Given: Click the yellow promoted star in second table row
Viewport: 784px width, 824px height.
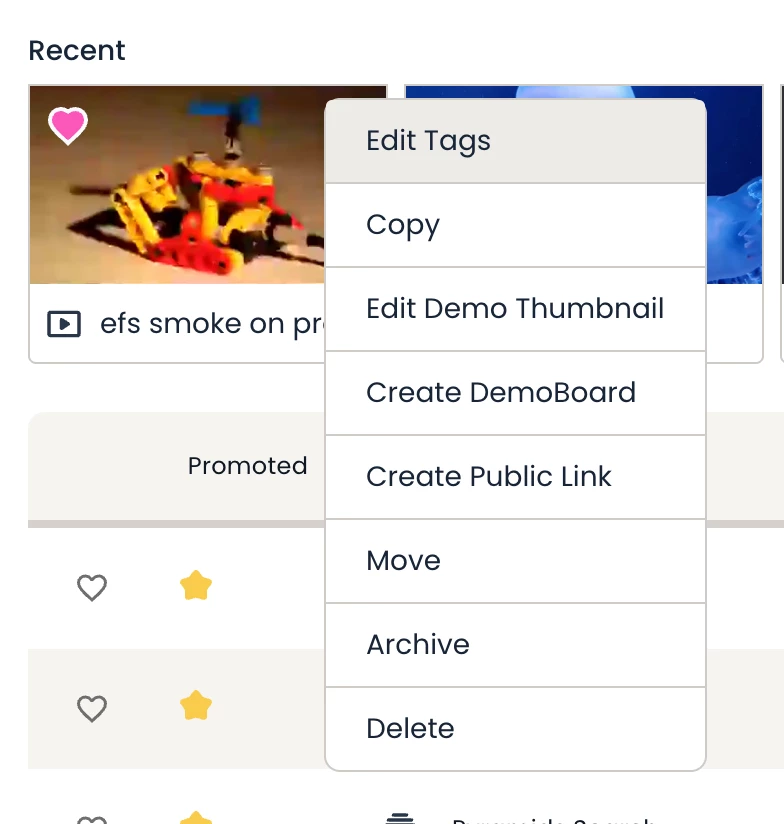Looking at the screenshot, I should pos(196,708).
